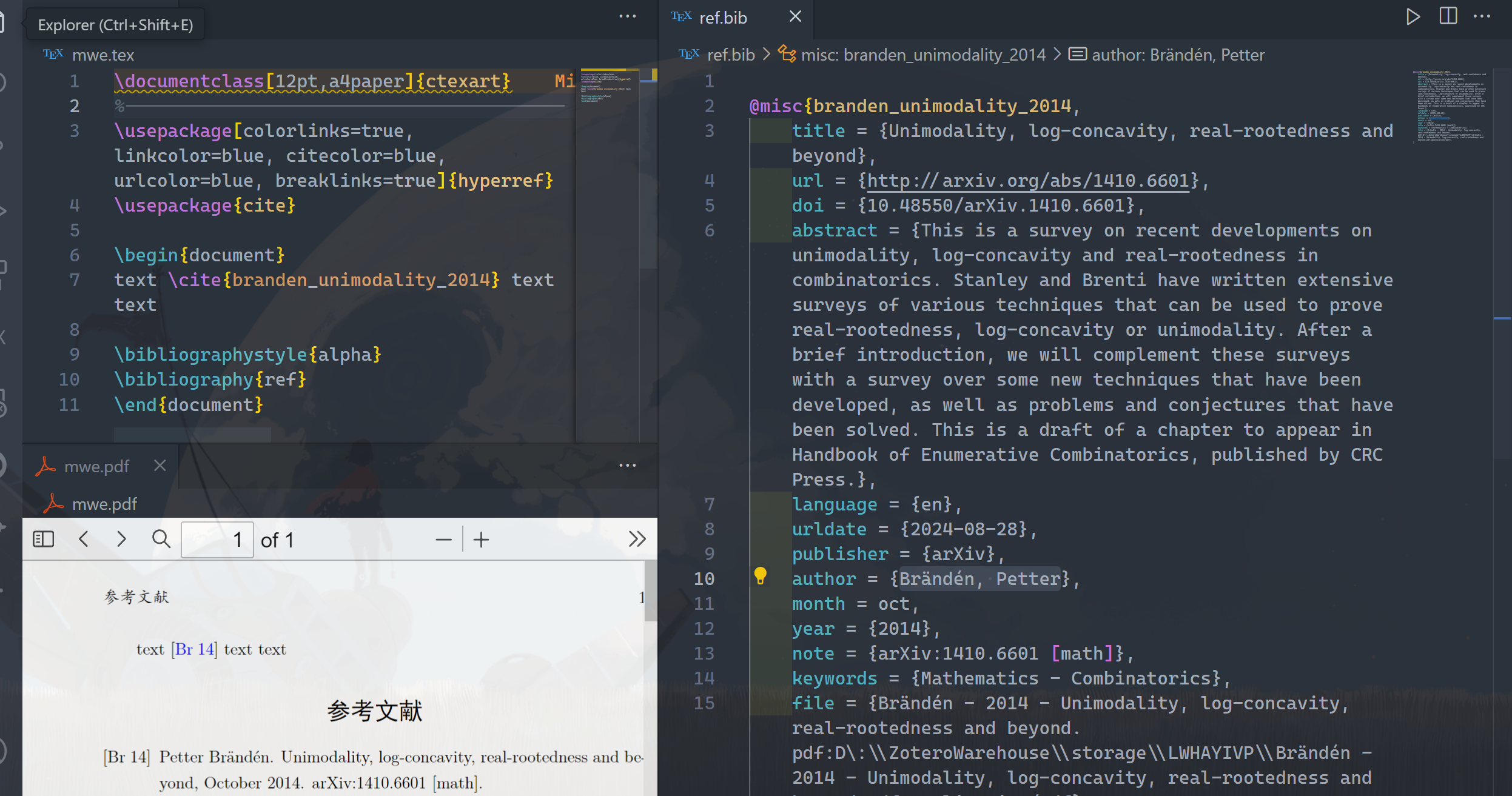This screenshot has width=1512, height=796.
Task: Toggle the PDF viewer sidebar
Action: point(43,539)
